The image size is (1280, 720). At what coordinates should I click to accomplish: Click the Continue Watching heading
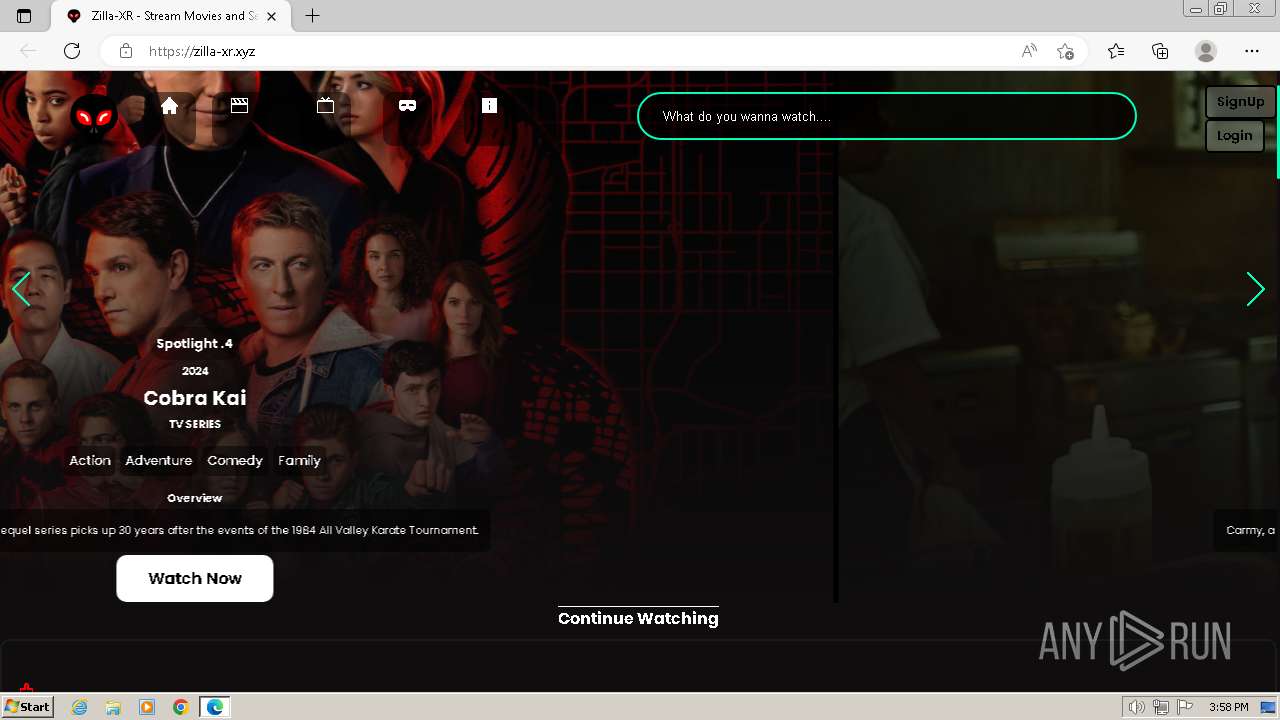pos(638,618)
